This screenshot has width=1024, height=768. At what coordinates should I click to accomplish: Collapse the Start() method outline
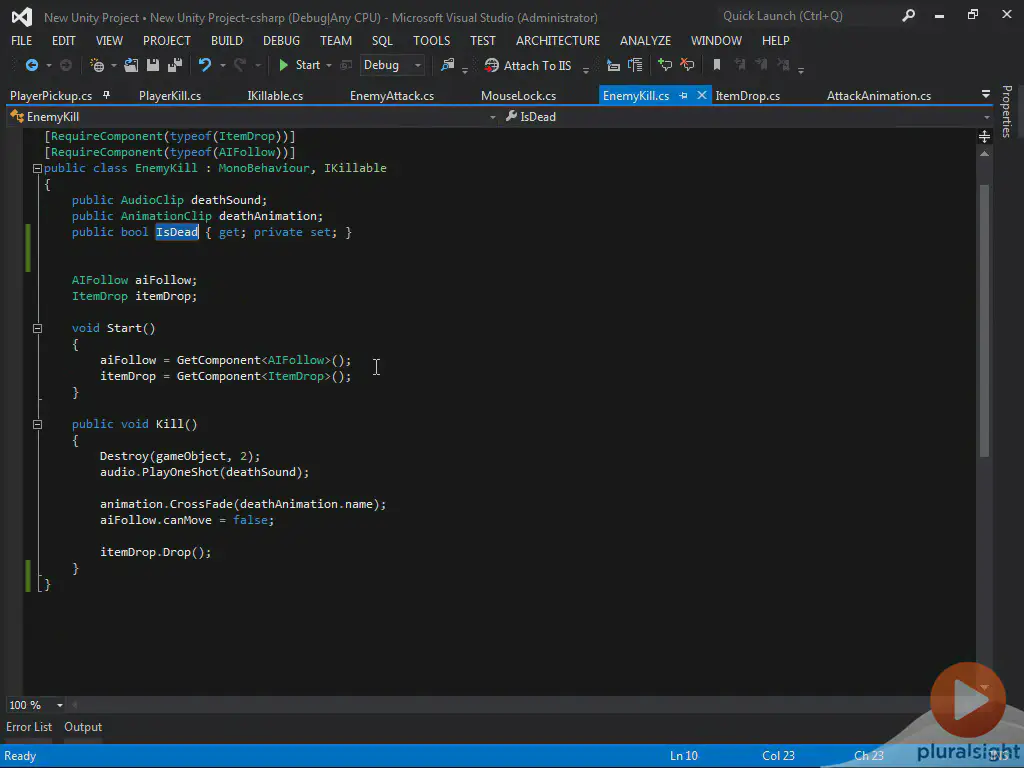[37, 328]
